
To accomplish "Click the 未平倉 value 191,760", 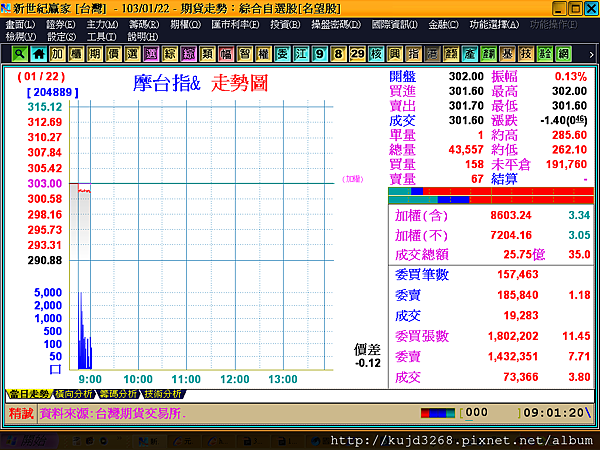I will (566, 165).
